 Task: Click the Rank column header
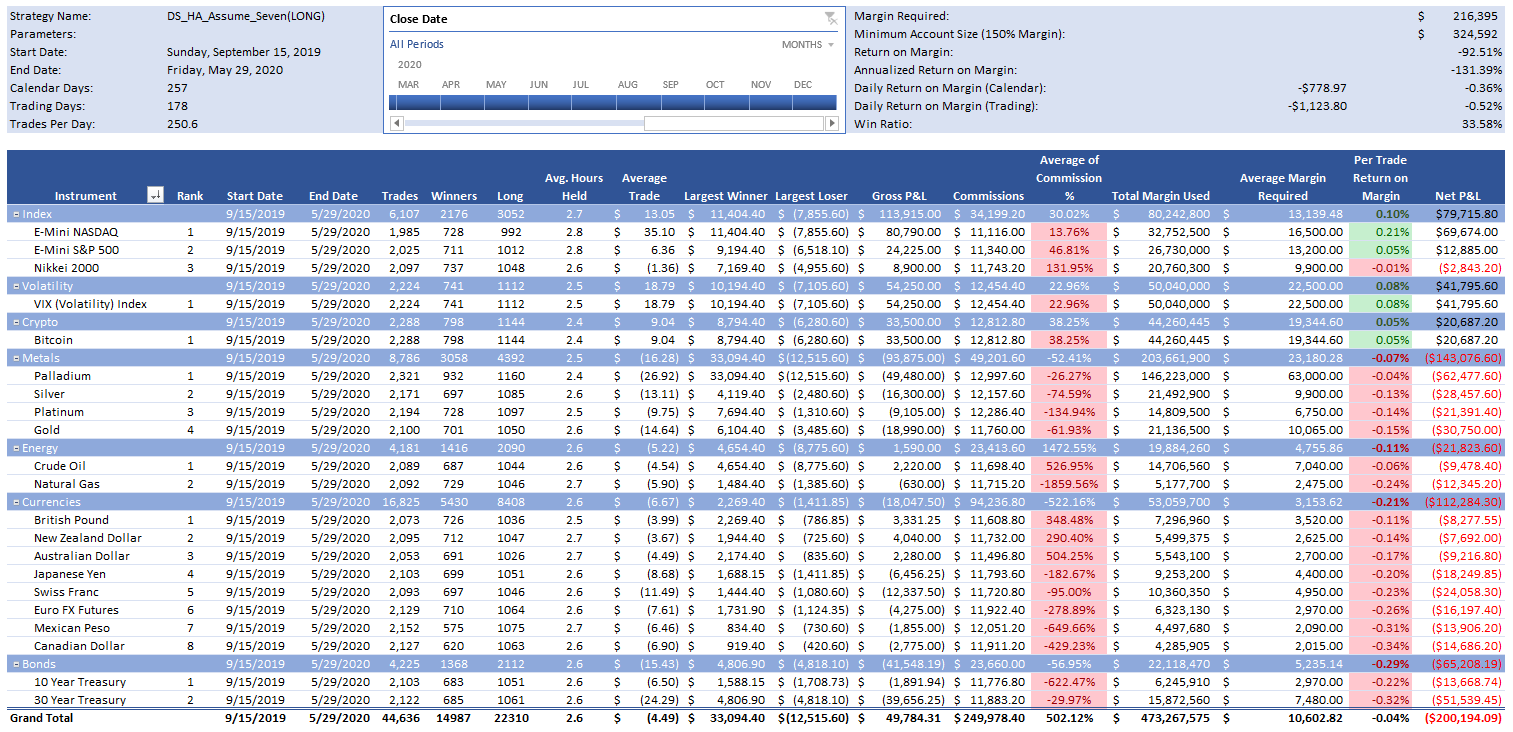190,196
